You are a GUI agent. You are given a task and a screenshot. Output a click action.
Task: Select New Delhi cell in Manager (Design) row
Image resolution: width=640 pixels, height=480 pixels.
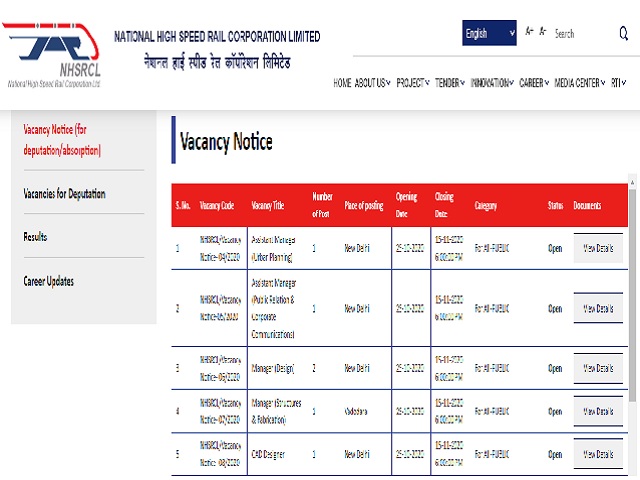tap(357, 368)
